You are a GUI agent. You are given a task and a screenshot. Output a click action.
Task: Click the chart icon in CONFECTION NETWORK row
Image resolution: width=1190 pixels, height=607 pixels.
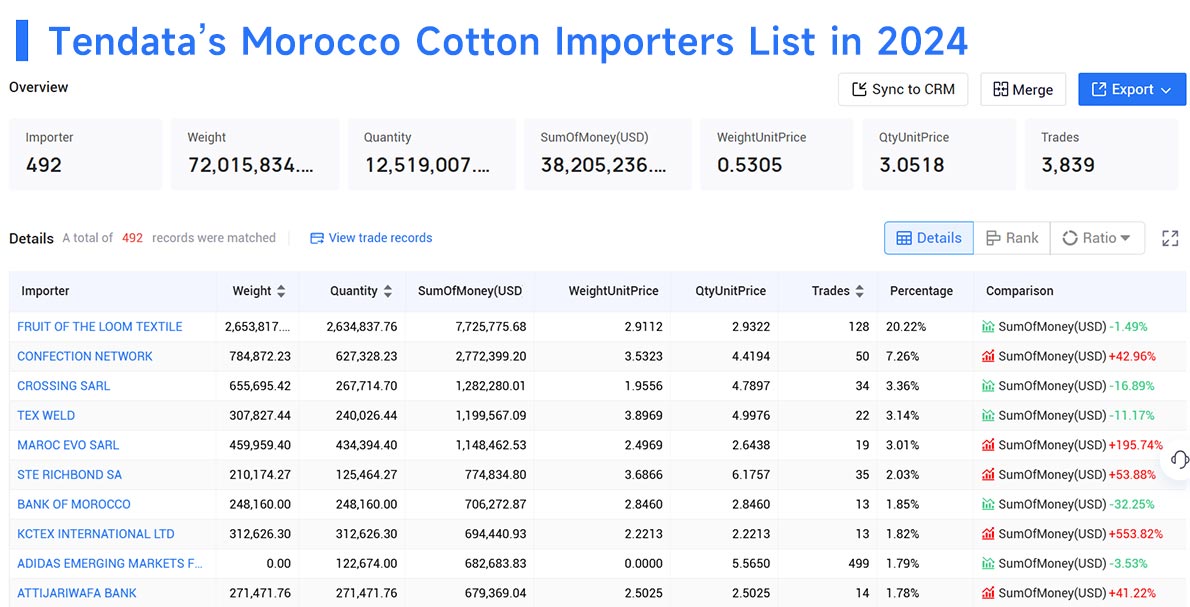[988, 357]
